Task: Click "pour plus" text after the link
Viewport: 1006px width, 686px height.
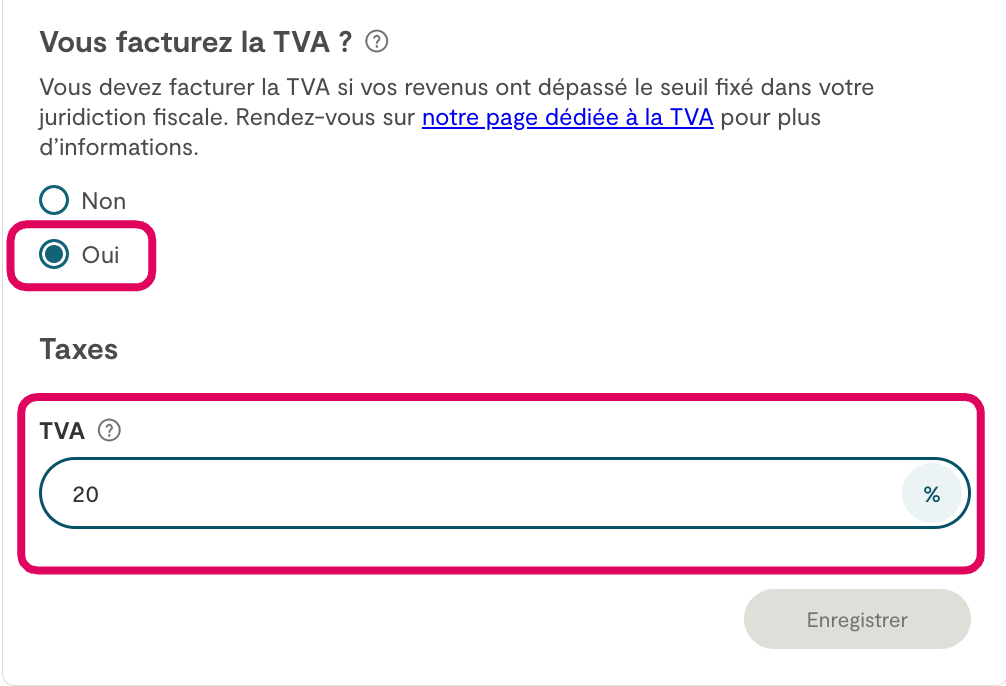Action: (770, 118)
